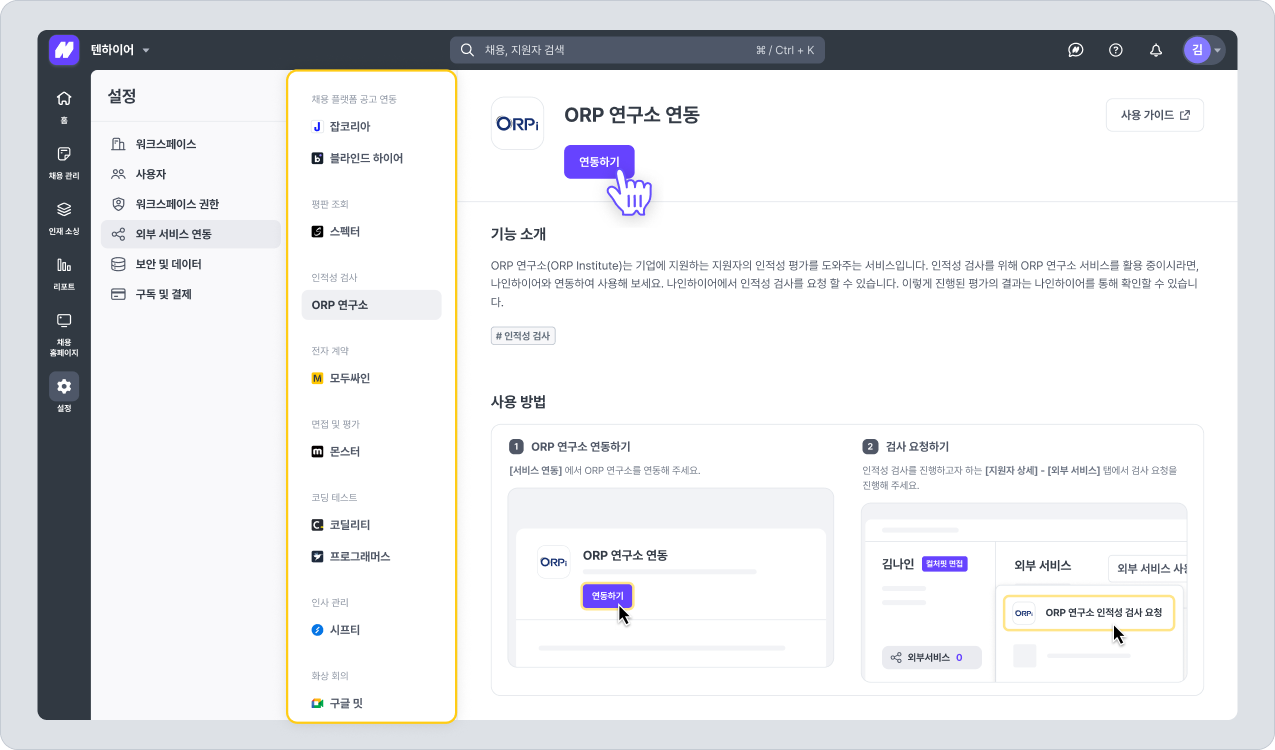The width and height of the screenshot is (1275, 750).
Task: Open the 사용 가이드 external link button
Action: click(1154, 115)
